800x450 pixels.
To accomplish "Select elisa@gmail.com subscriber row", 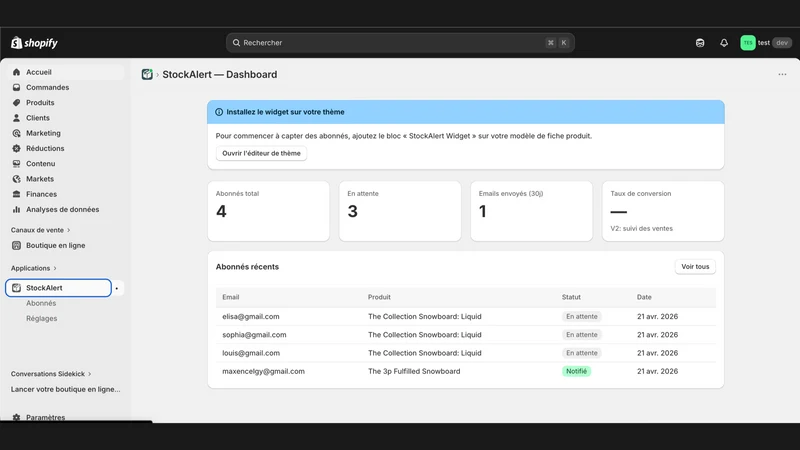I will (x=466, y=316).
